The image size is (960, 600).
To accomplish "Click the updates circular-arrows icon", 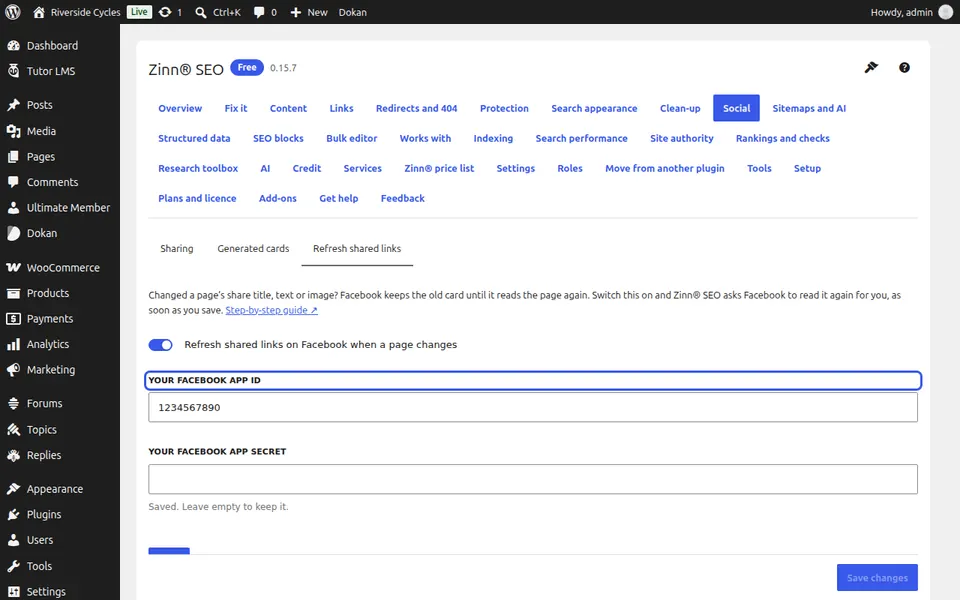I will [x=165, y=12].
